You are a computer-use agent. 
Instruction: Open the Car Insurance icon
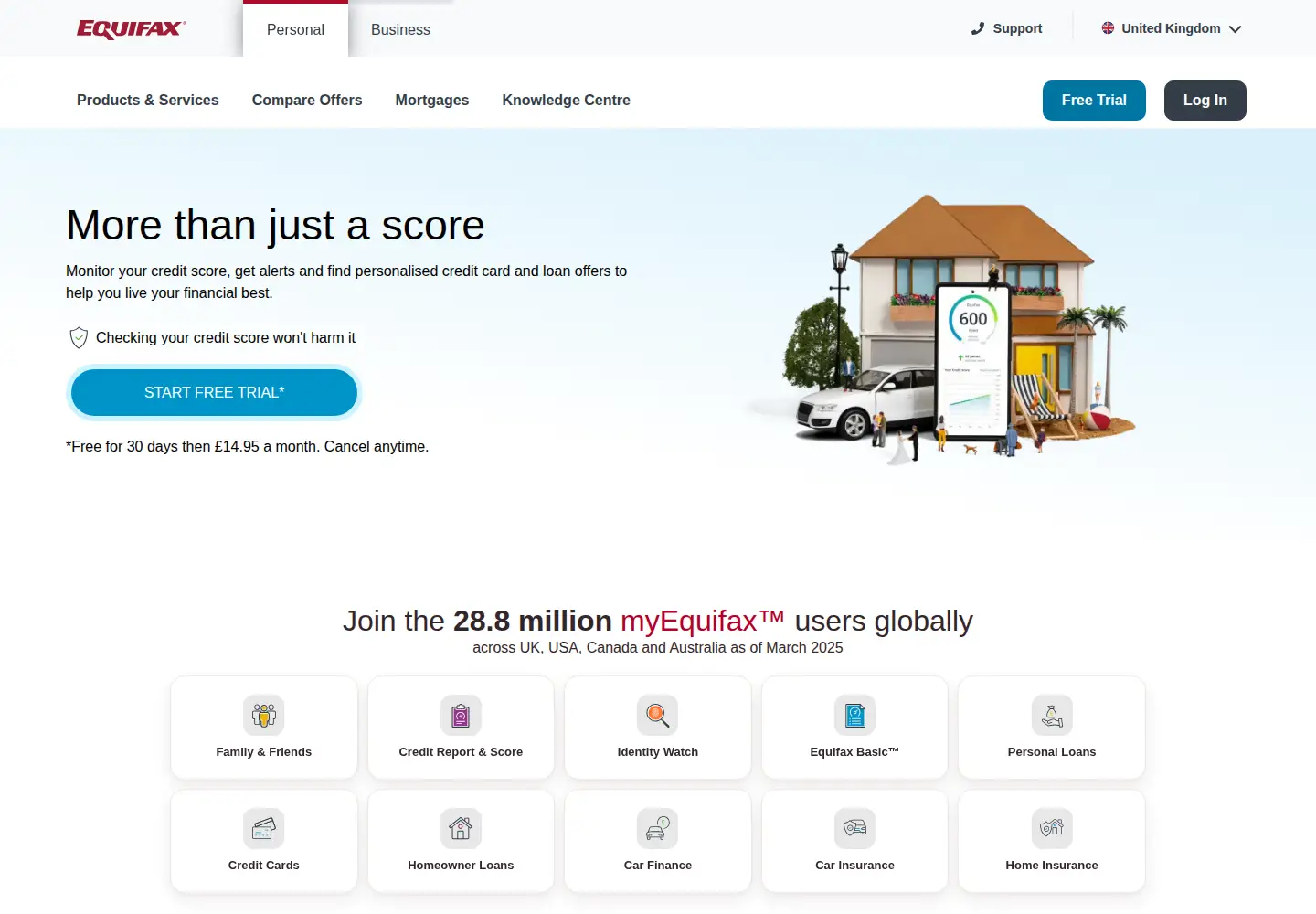tap(854, 828)
